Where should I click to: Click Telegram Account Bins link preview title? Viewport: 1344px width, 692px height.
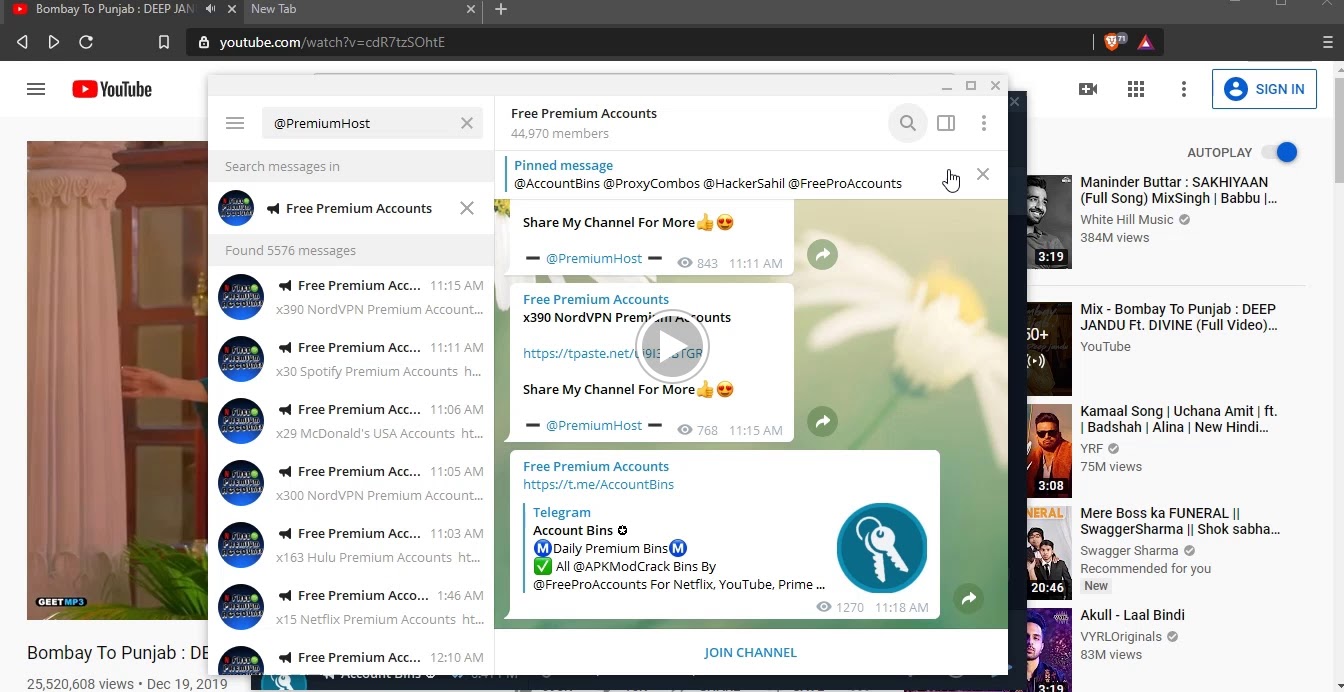pyautogui.click(x=578, y=530)
